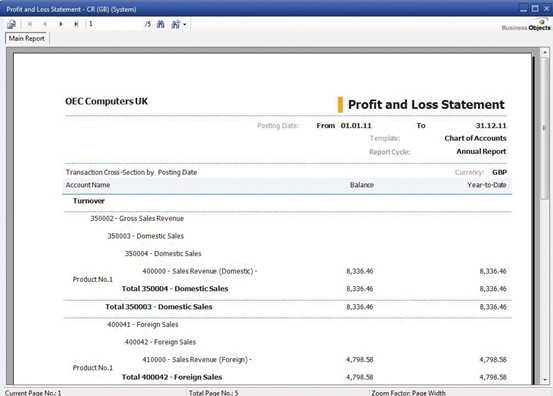Click the page number input field
553x396 pixels.
[115, 24]
